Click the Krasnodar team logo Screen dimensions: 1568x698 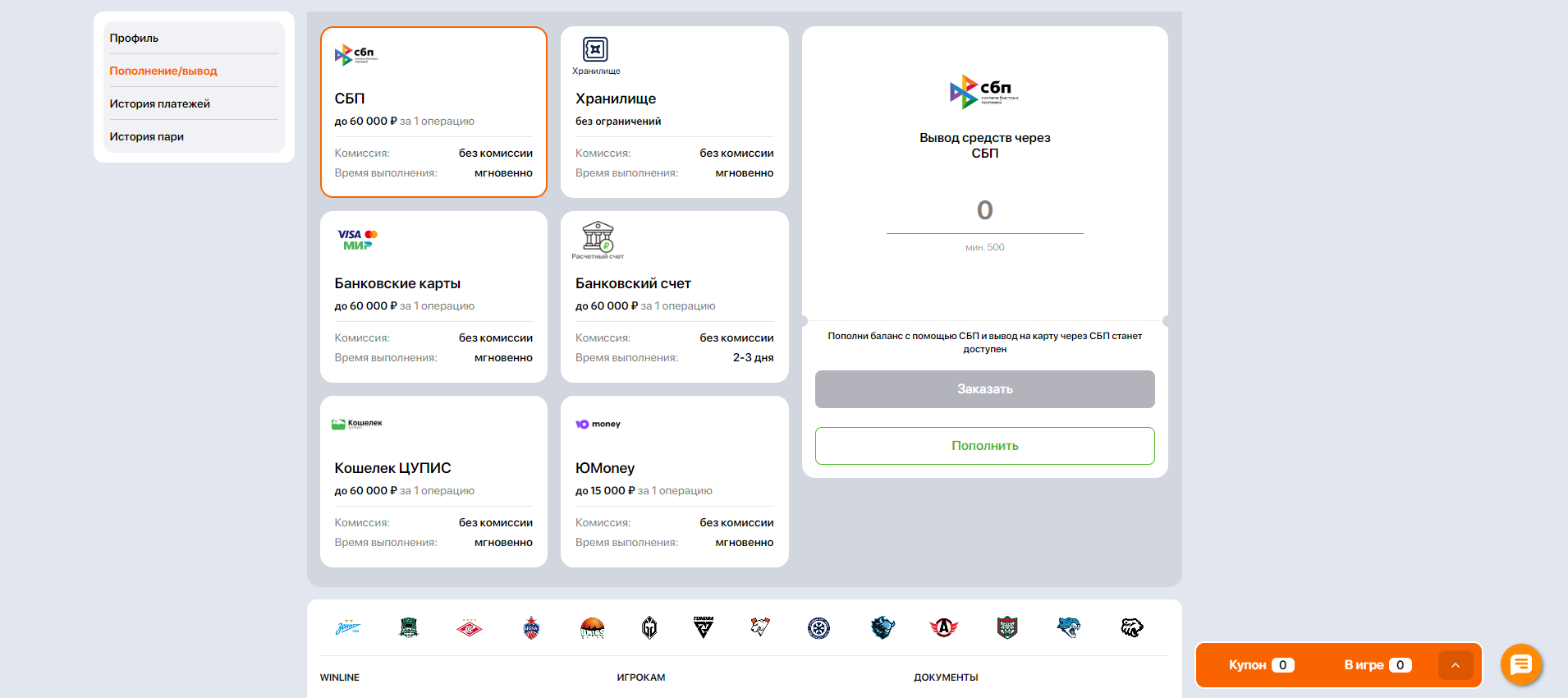click(x=409, y=628)
